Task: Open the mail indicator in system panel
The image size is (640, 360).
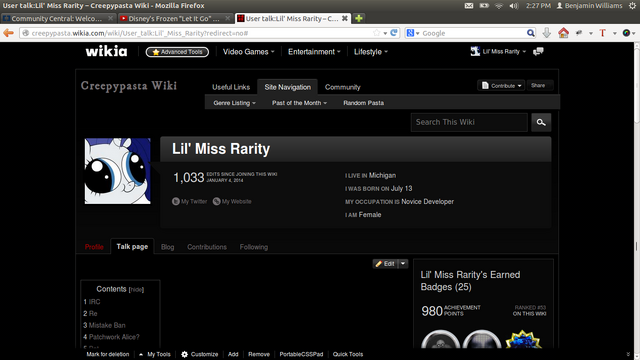Action: [469, 6]
